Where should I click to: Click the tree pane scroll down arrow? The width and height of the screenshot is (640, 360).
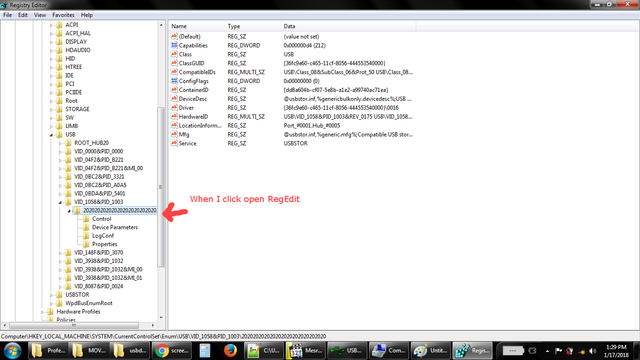tap(161, 318)
